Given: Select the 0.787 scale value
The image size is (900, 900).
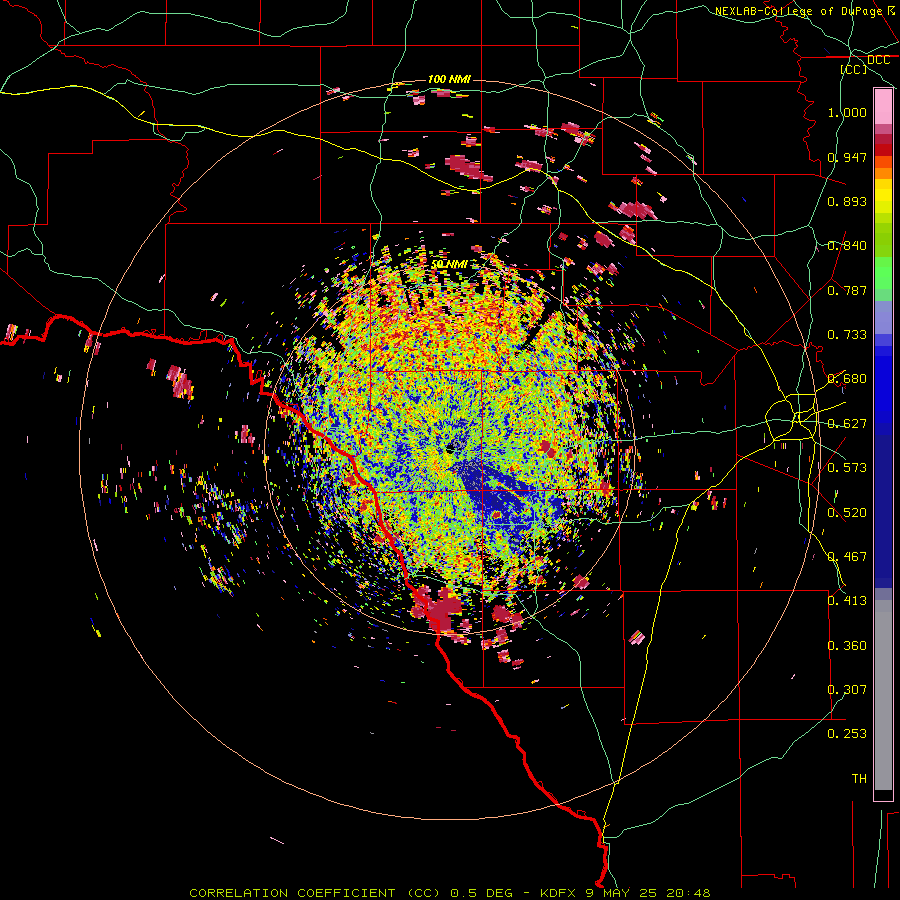Looking at the screenshot, I should (847, 290).
